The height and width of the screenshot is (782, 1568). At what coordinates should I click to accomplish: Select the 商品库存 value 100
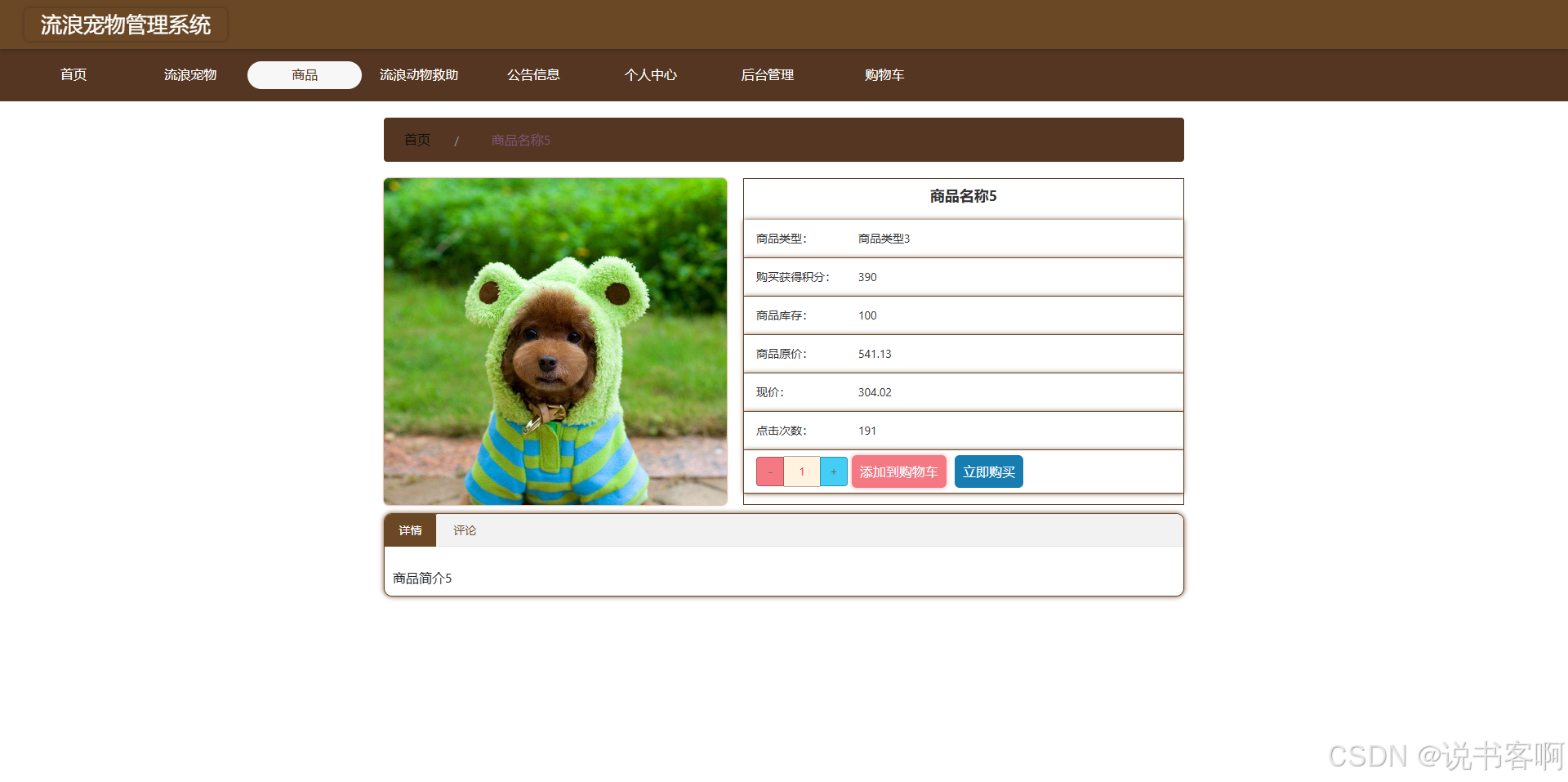point(867,315)
